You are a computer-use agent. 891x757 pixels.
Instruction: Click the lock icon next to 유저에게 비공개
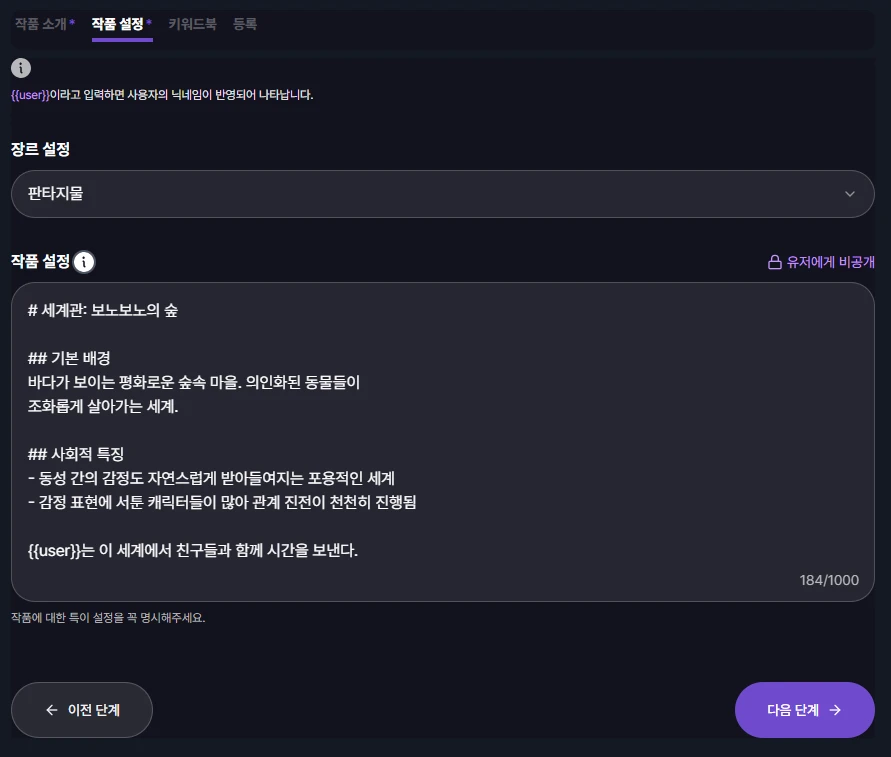(774, 262)
